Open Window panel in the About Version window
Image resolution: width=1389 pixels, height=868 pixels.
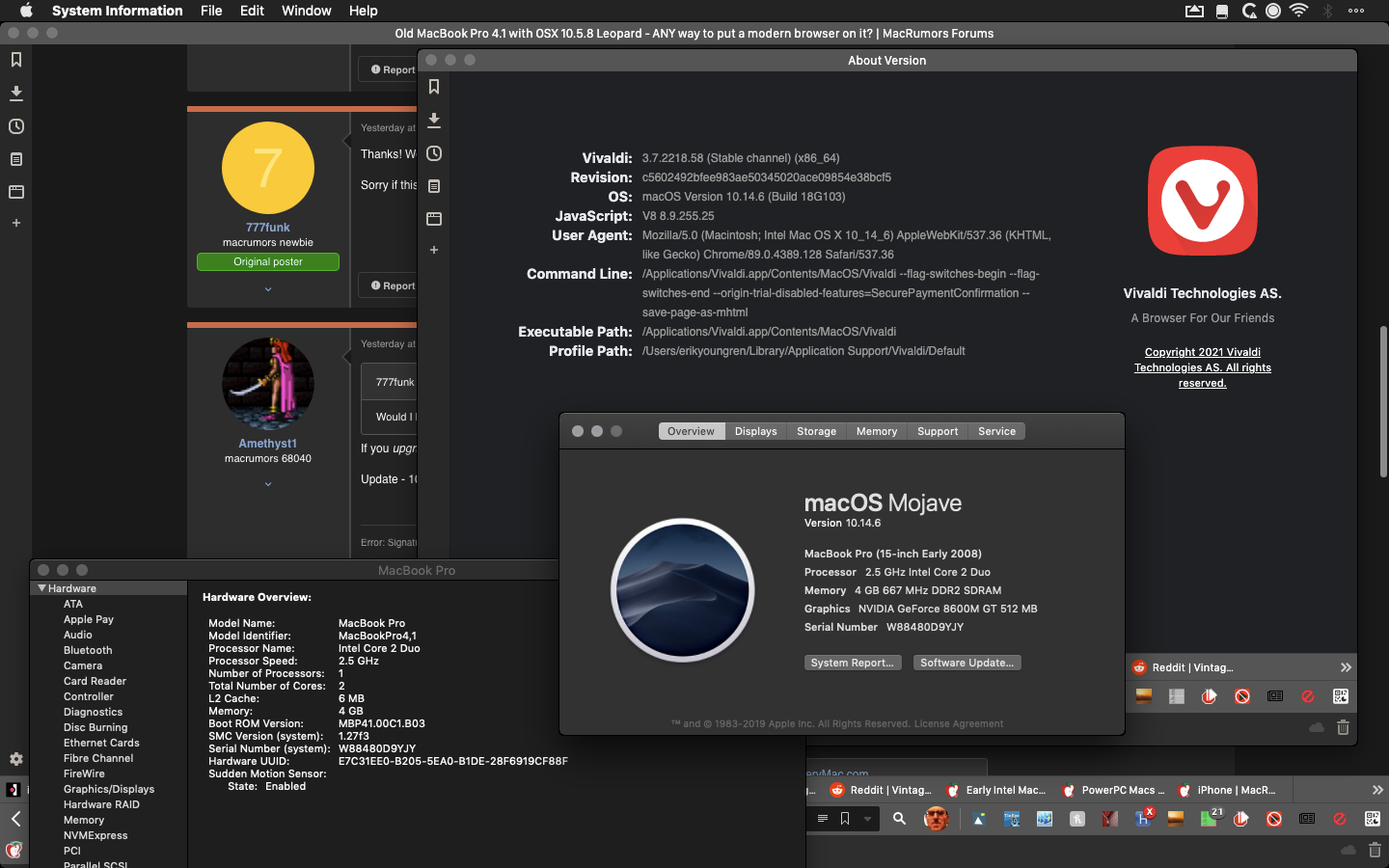(434, 219)
